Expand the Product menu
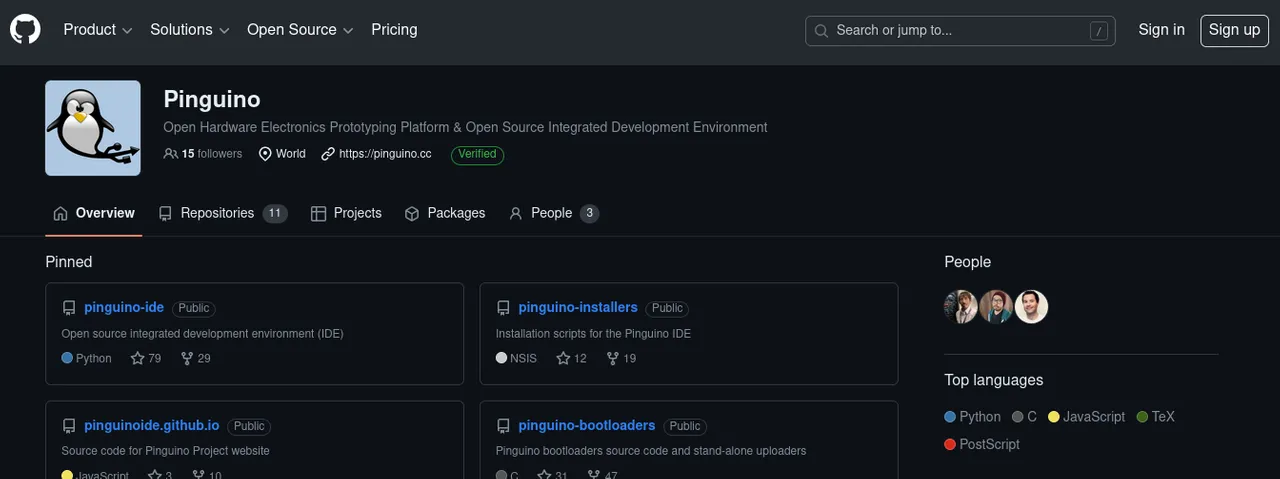Viewport: 1280px width, 479px height. tap(98, 30)
